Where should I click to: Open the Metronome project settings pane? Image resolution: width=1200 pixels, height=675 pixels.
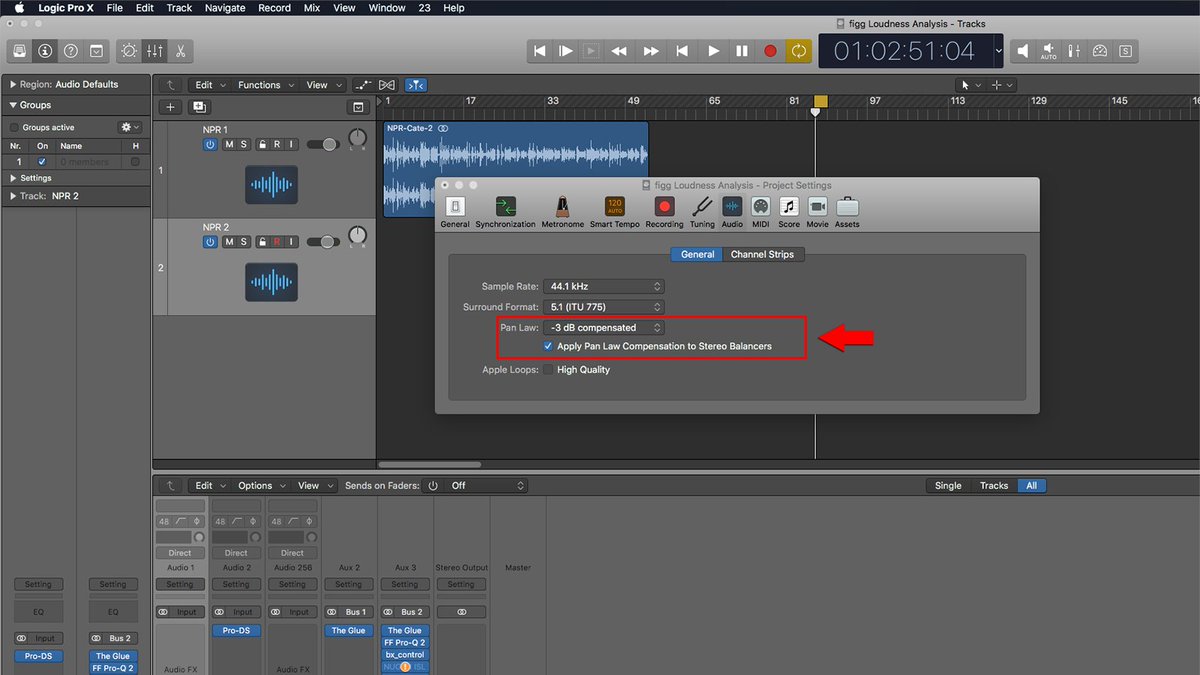tap(563, 212)
